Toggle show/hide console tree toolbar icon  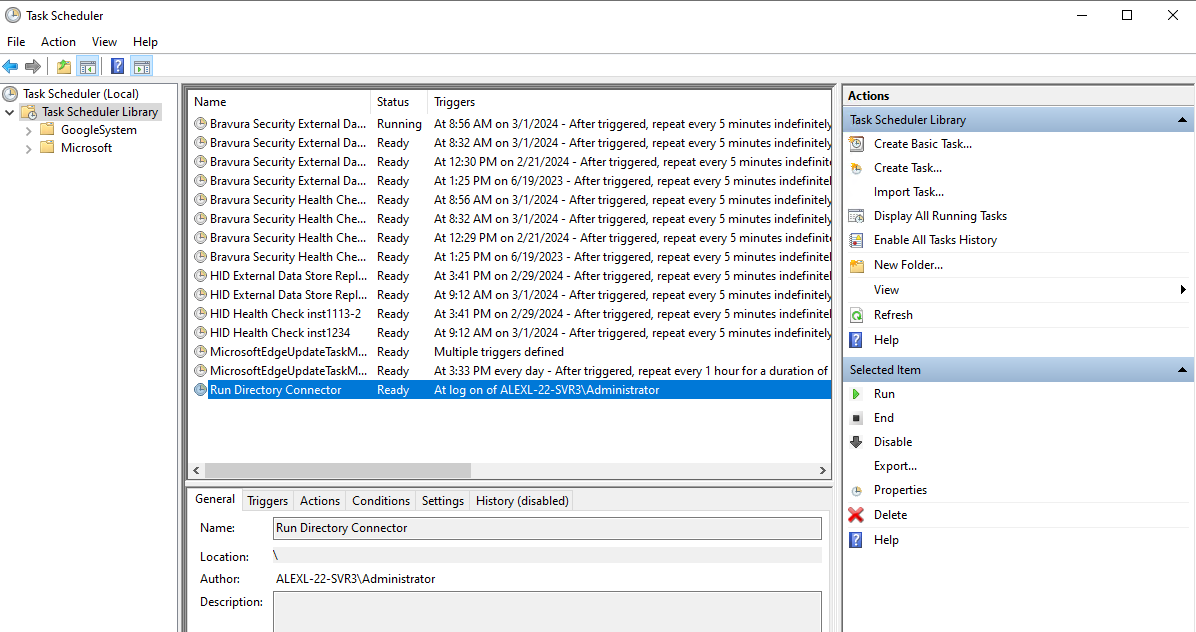[88, 66]
